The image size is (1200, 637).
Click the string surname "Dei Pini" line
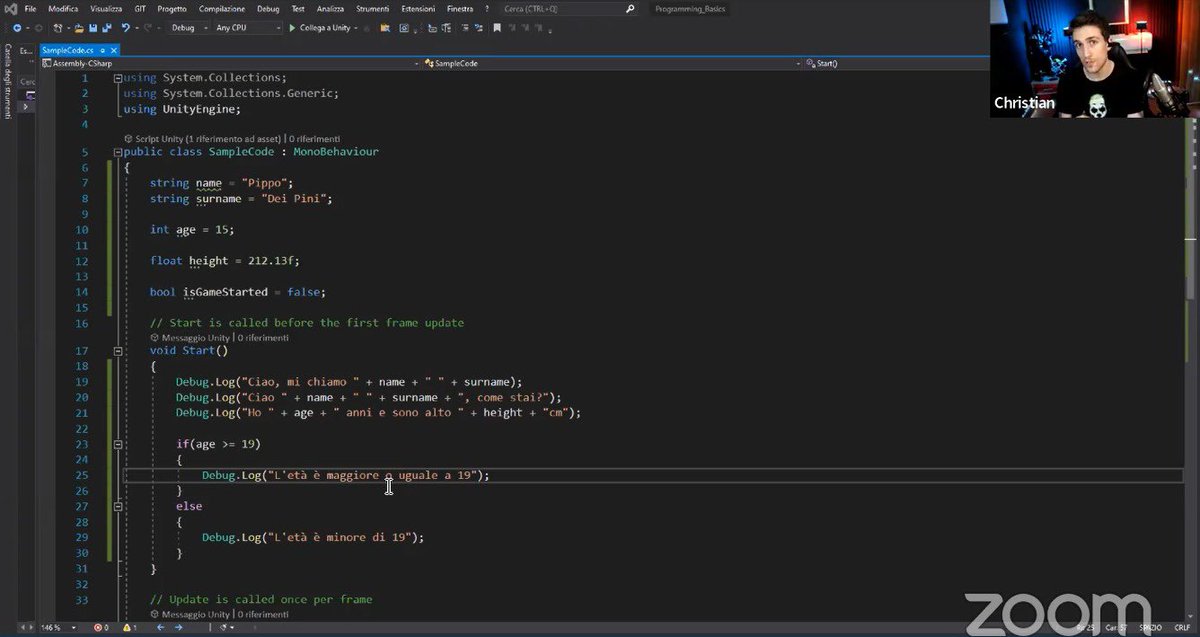coord(241,199)
